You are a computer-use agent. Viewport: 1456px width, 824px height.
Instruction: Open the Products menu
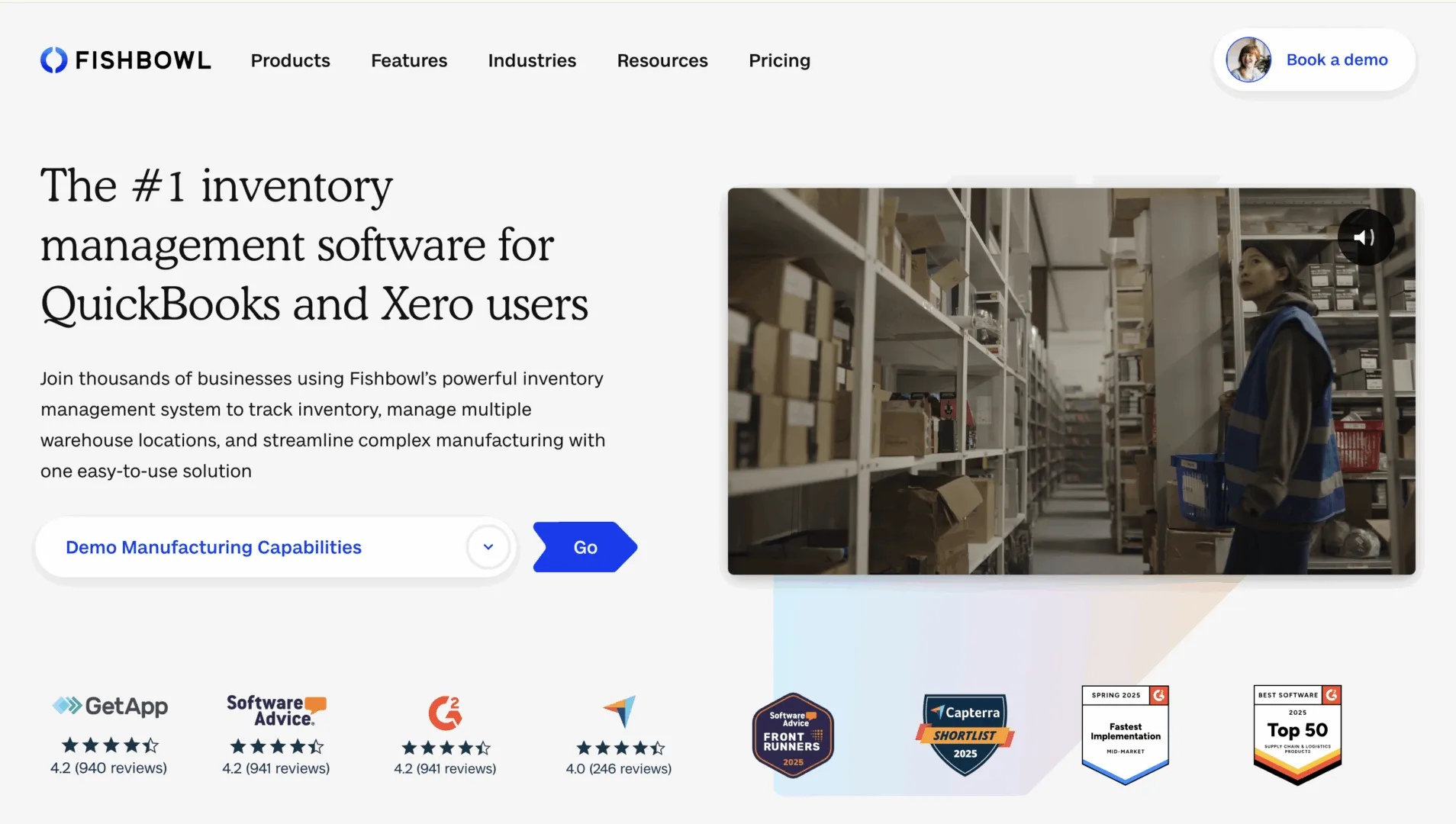coord(290,60)
